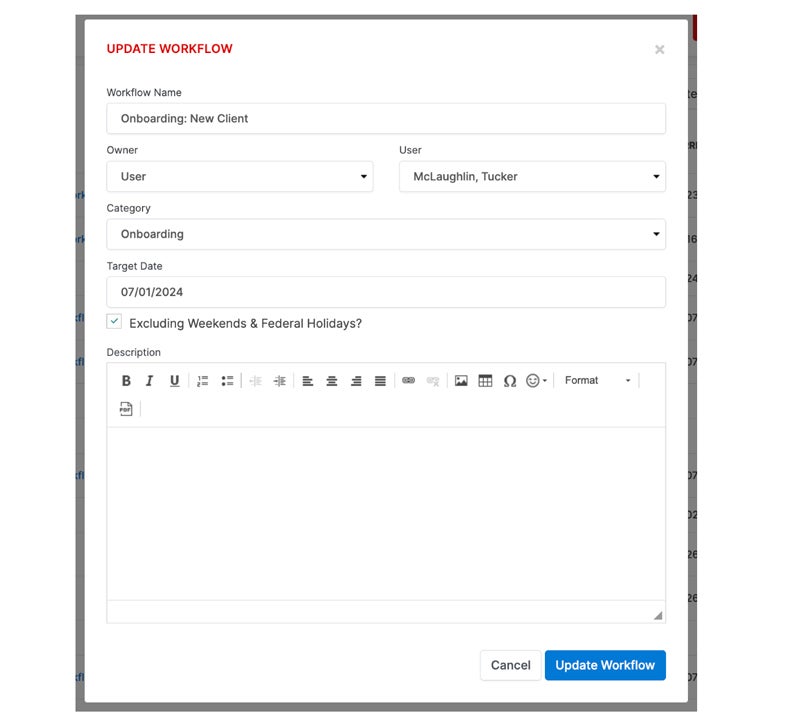Insert an image into the description
The width and height of the screenshot is (800, 725).
coord(461,381)
